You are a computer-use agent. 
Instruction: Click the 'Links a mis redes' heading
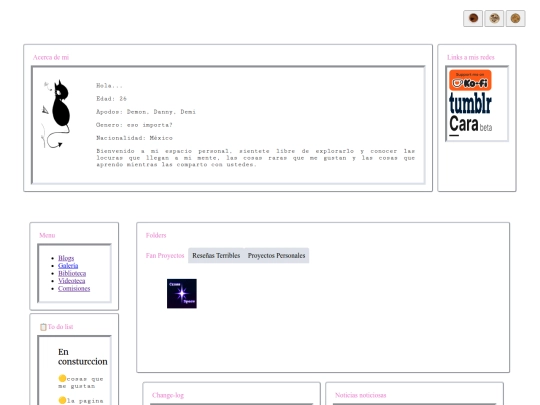[470, 58]
